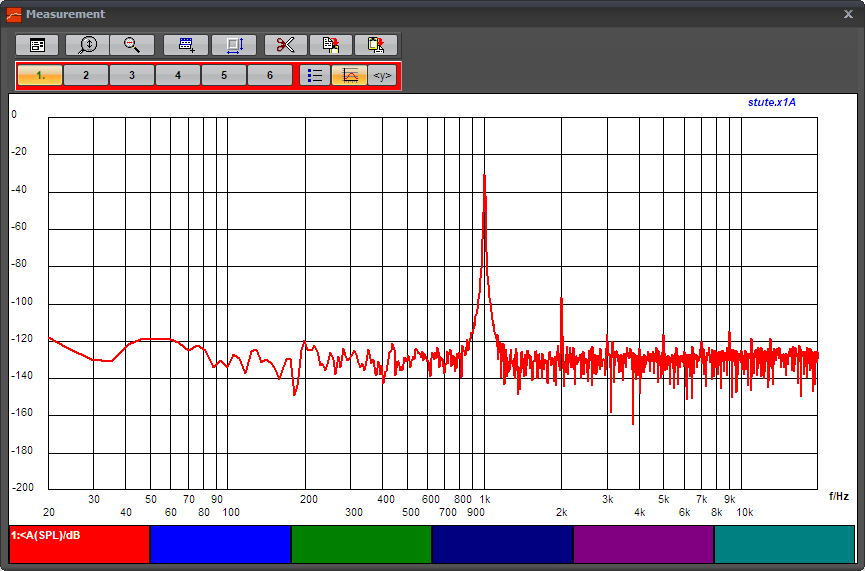
Task: Click the bright blue legend swatch
Action: tap(220, 545)
